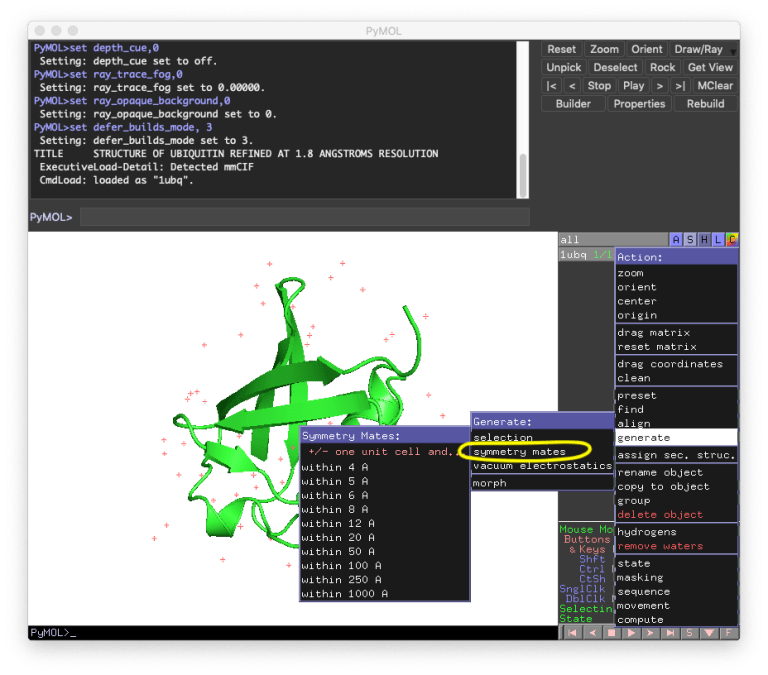The height and width of the screenshot is (675, 768).
Task: Click the square stop icon in bottom bar
Action: click(x=611, y=633)
